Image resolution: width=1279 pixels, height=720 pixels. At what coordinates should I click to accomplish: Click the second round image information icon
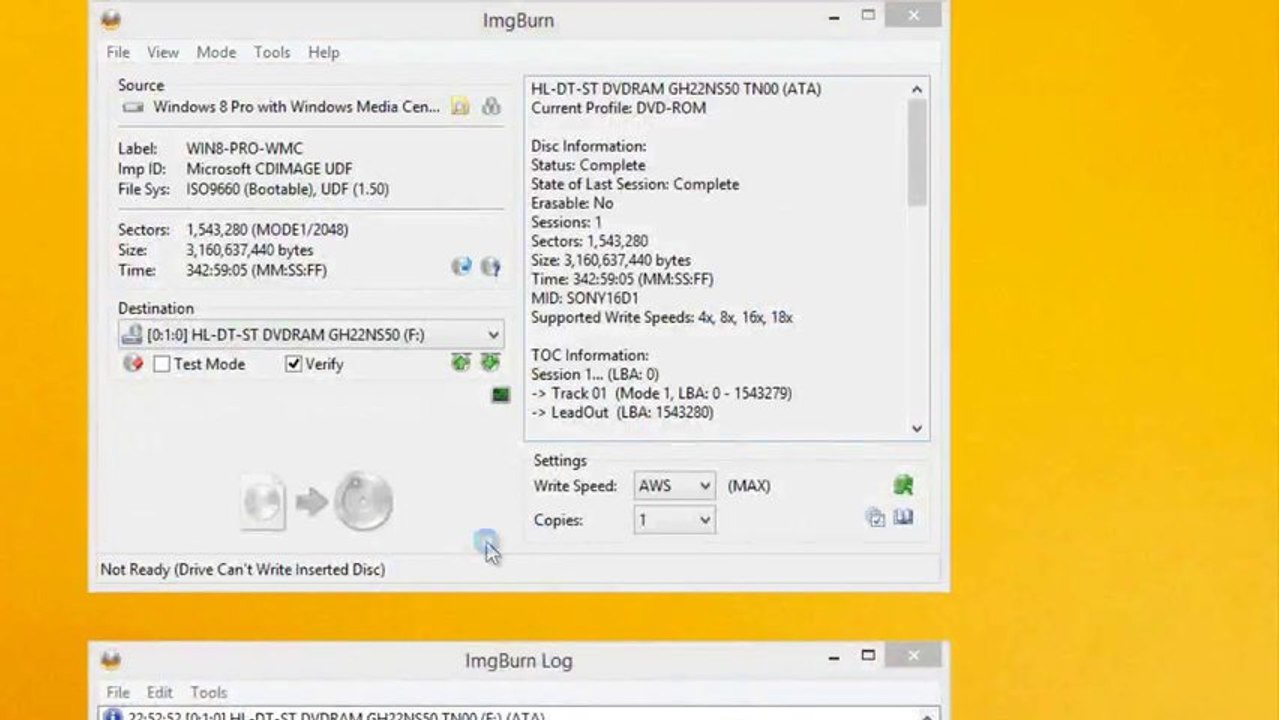pos(490,266)
